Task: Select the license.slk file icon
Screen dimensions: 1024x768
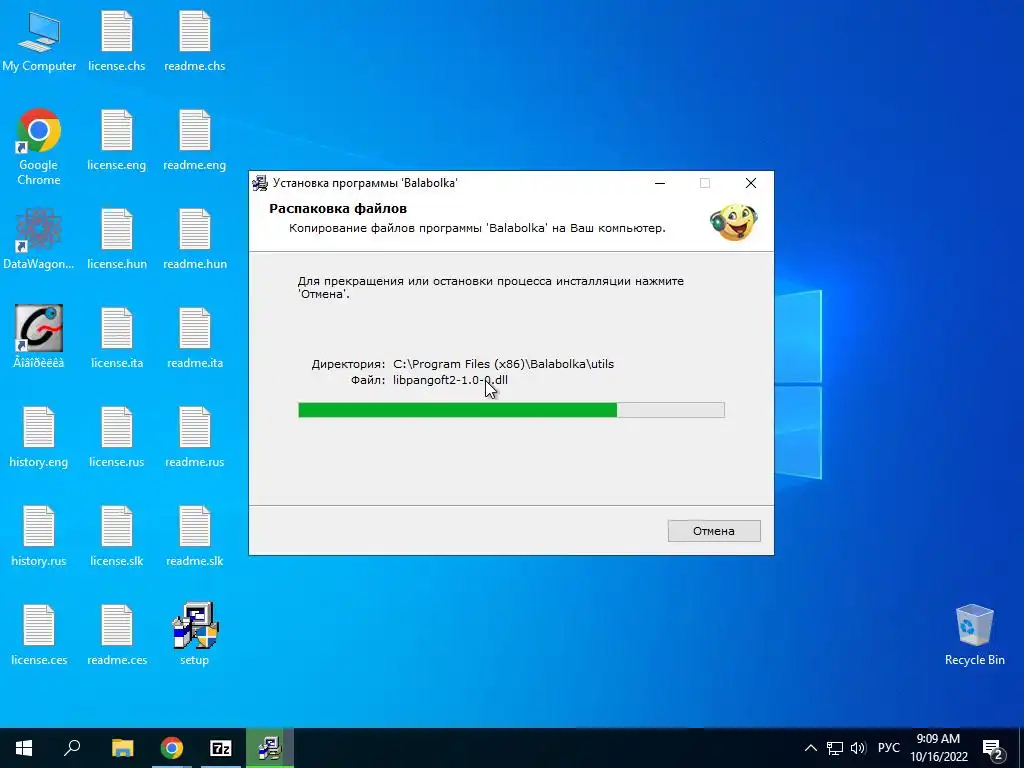Action: coord(116,536)
